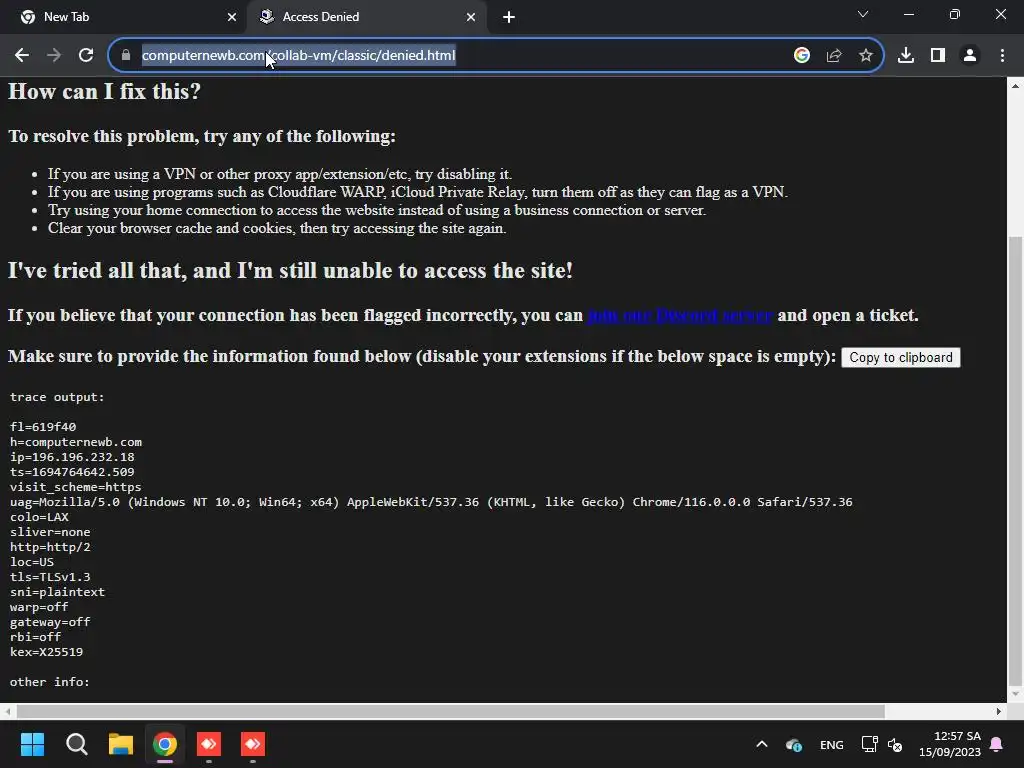Viewport: 1024px width, 768px height.
Task: Show hidden system tray icons
Action: point(761,744)
